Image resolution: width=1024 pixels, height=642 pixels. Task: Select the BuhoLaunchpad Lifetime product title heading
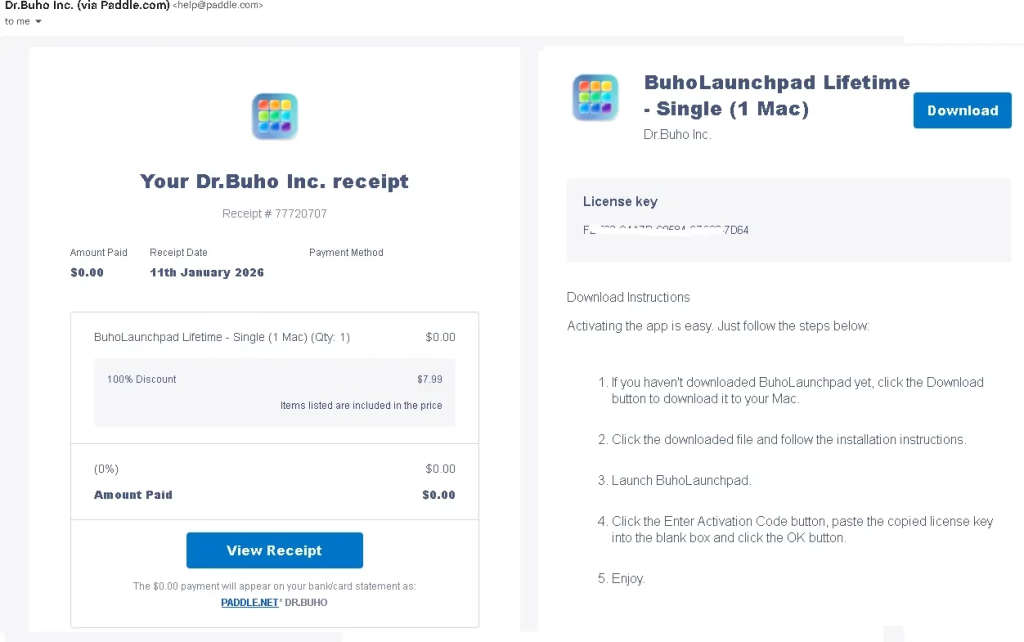click(776, 95)
